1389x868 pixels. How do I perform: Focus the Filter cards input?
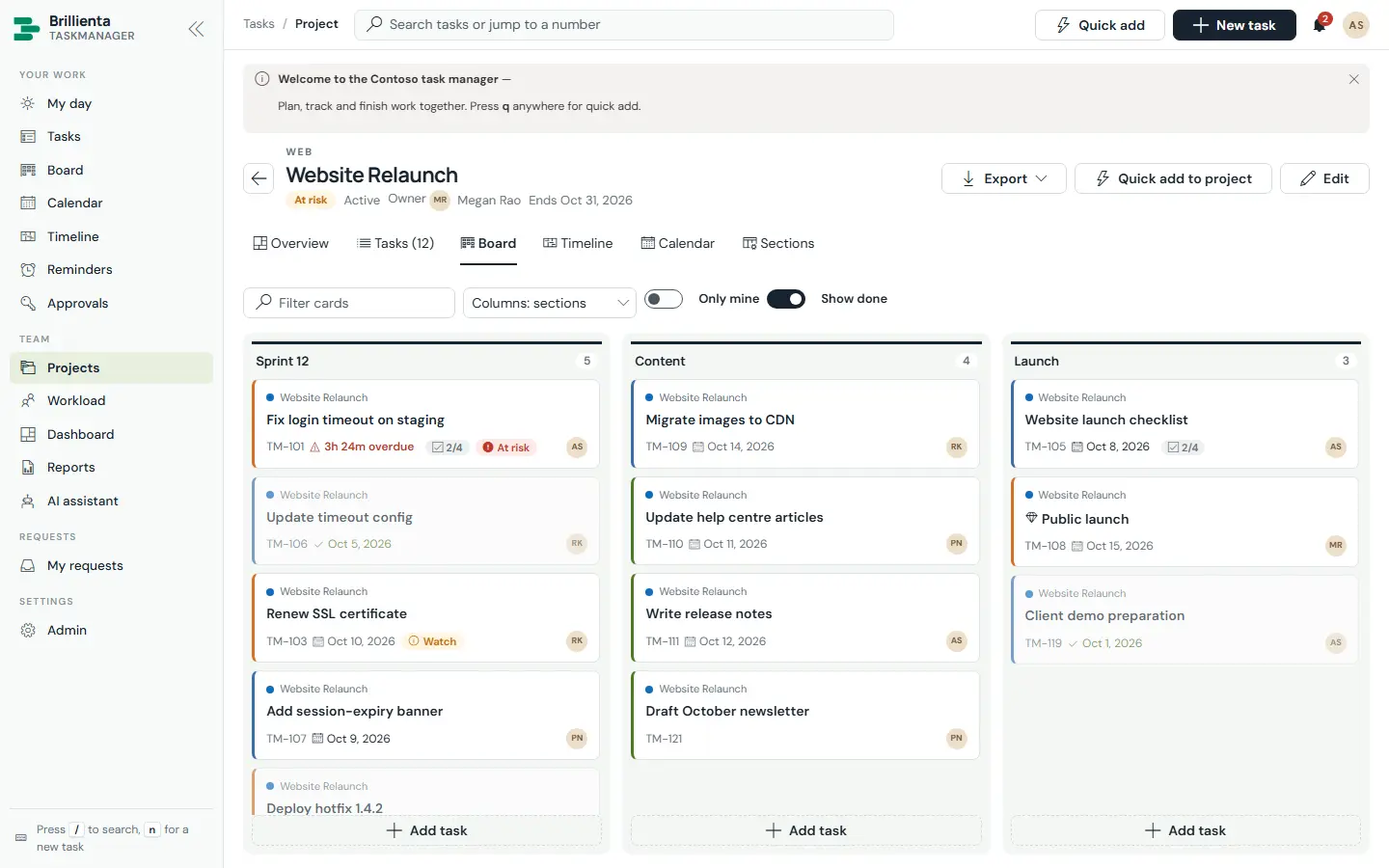349,303
